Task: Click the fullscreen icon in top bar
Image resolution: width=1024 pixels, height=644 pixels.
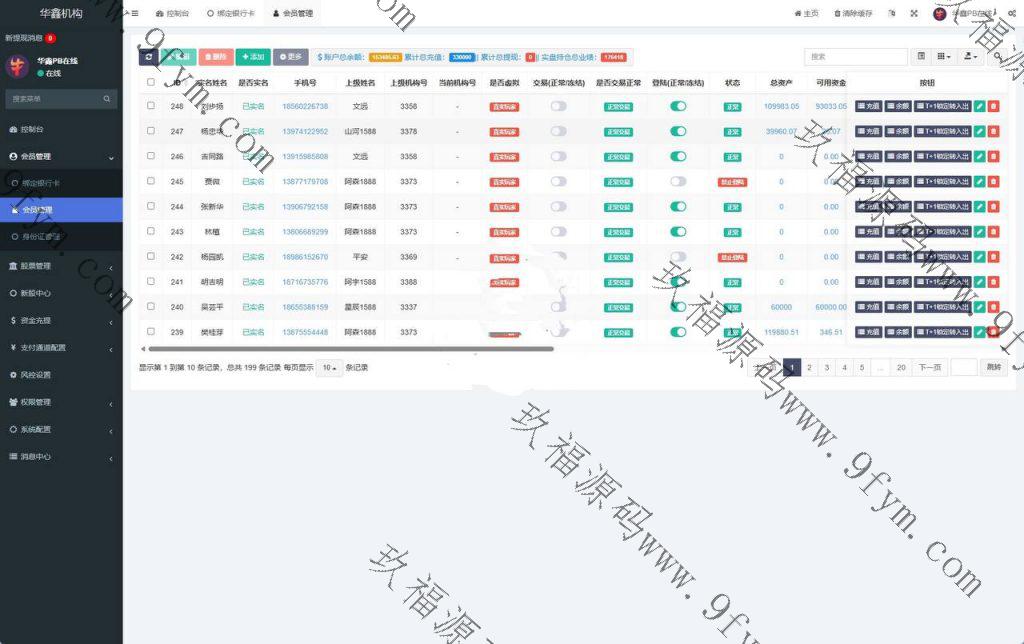Action: (913, 14)
